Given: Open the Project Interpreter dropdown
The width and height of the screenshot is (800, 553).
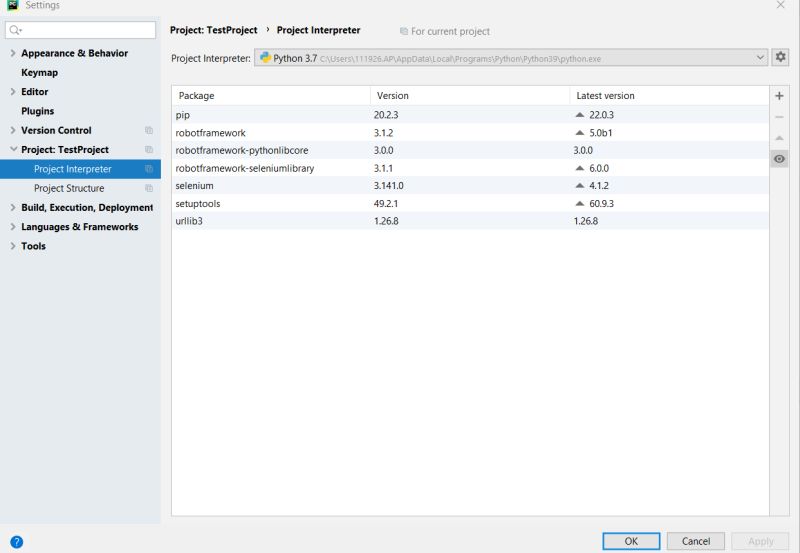Looking at the screenshot, I should (760, 58).
